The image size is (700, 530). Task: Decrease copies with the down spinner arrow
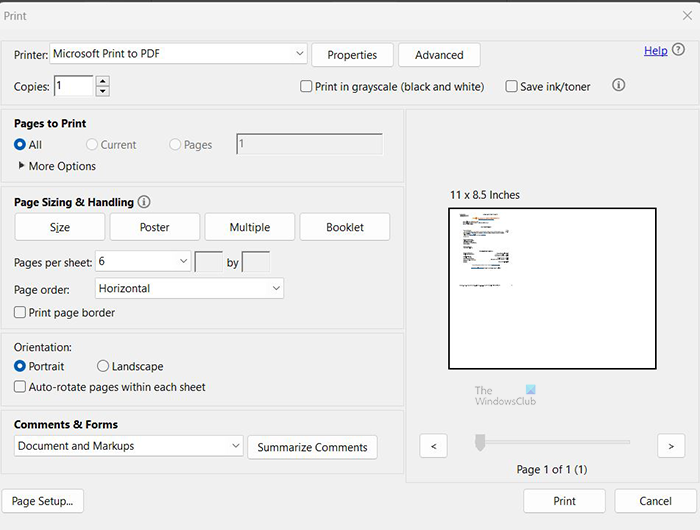102,92
